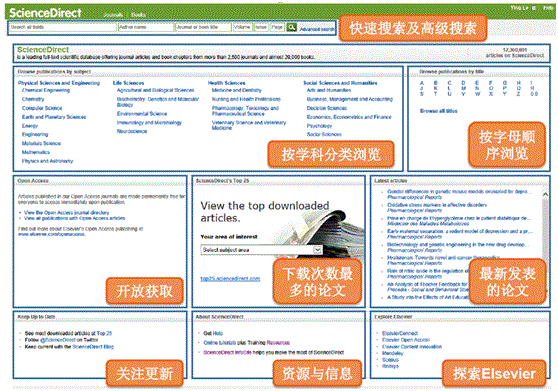View the Open Access journal directory
This screenshot has width=558, height=391.
click(x=67, y=213)
